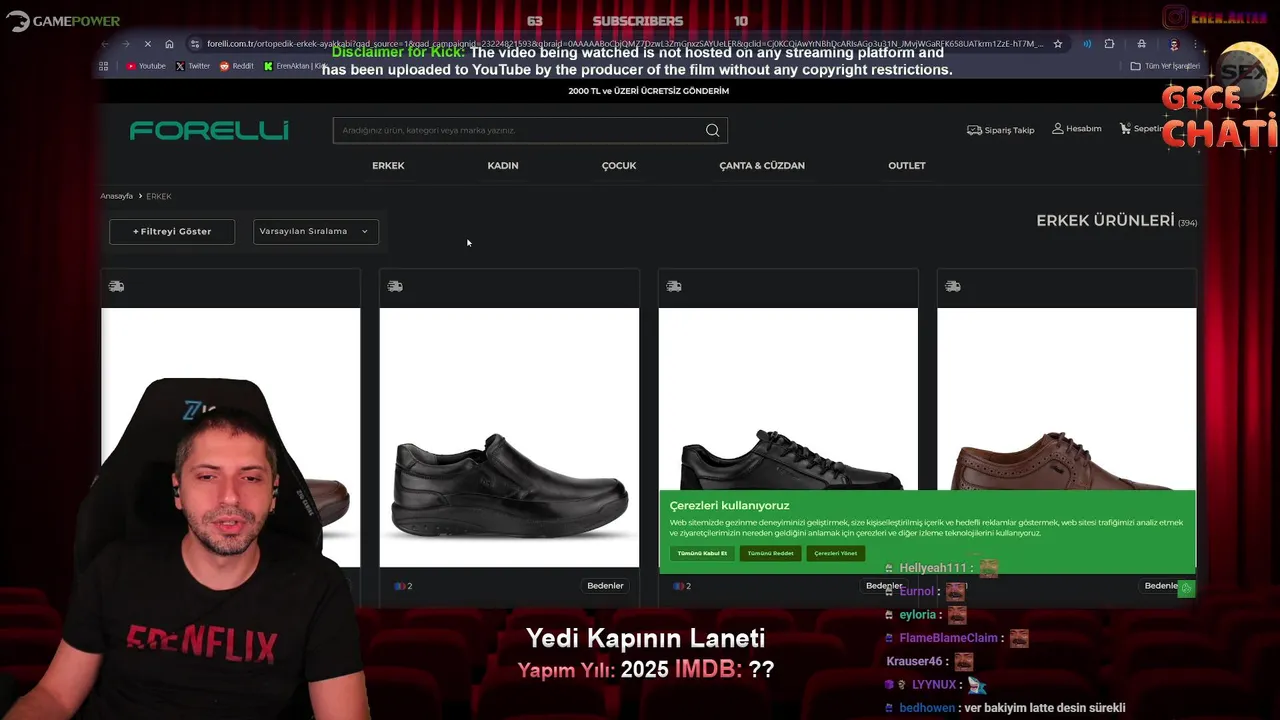Click the + Filtreyi Göster button
The height and width of the screenshot is (720, 1280).
coord(172,232)
